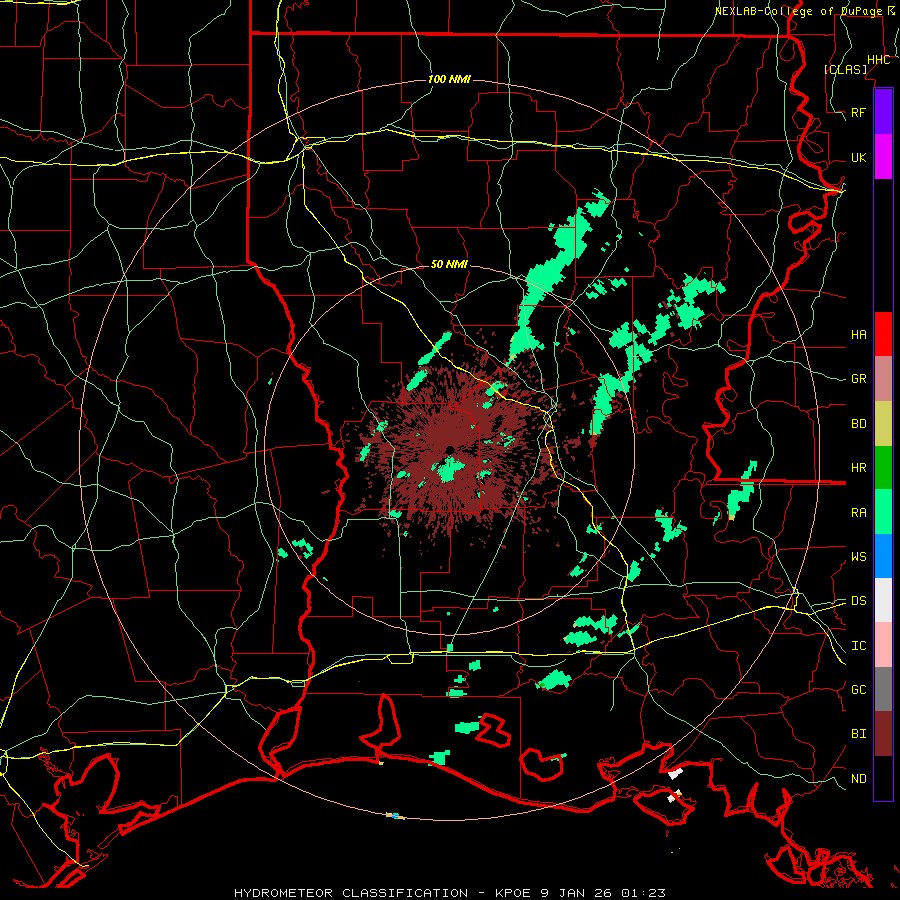Click the Hydrometeor Classification KPOE title caption
This screenshot has width=900, height=900.
[x=449, y=893]
